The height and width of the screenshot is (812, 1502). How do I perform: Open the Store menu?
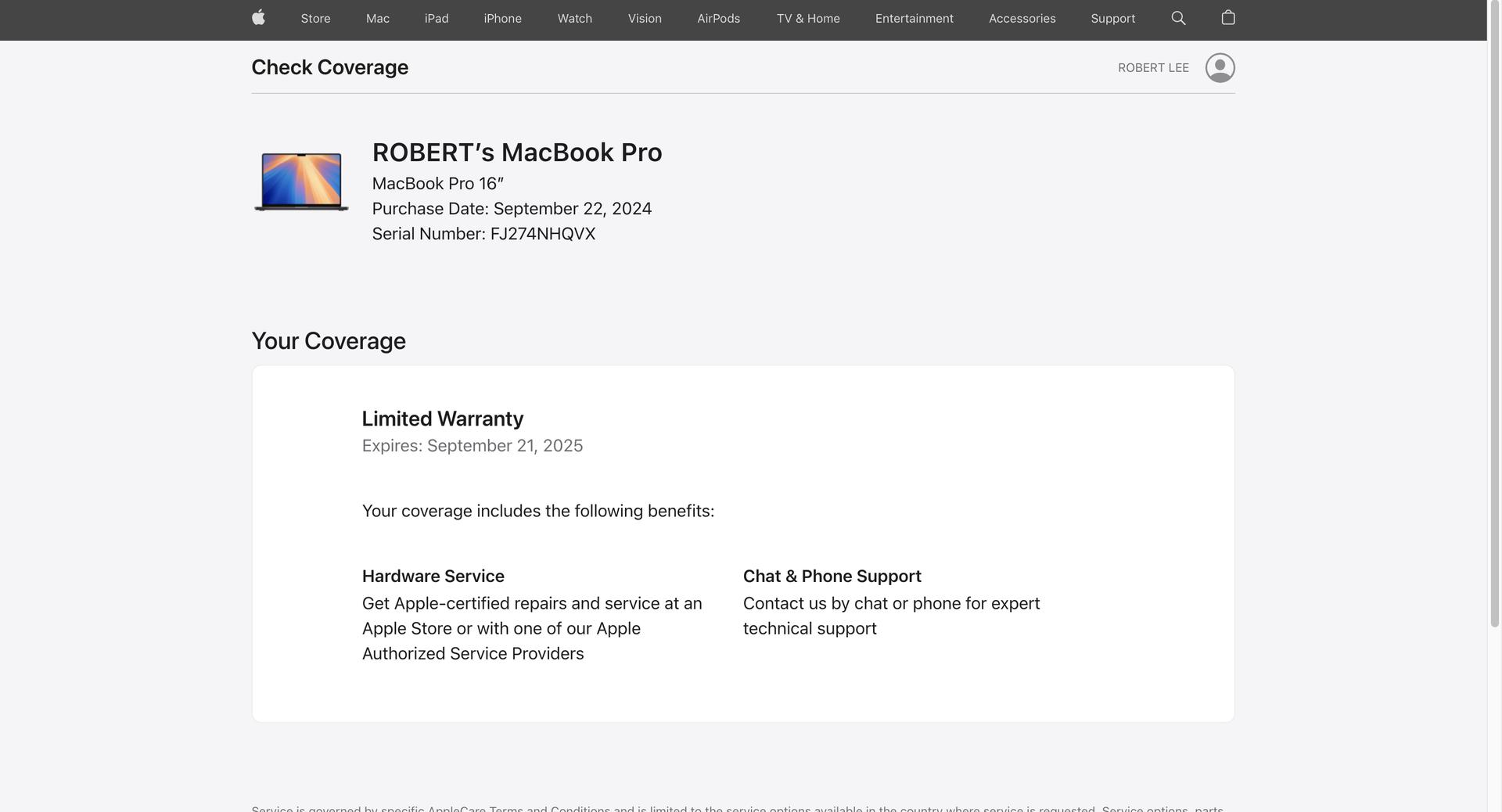click(315, 19)
